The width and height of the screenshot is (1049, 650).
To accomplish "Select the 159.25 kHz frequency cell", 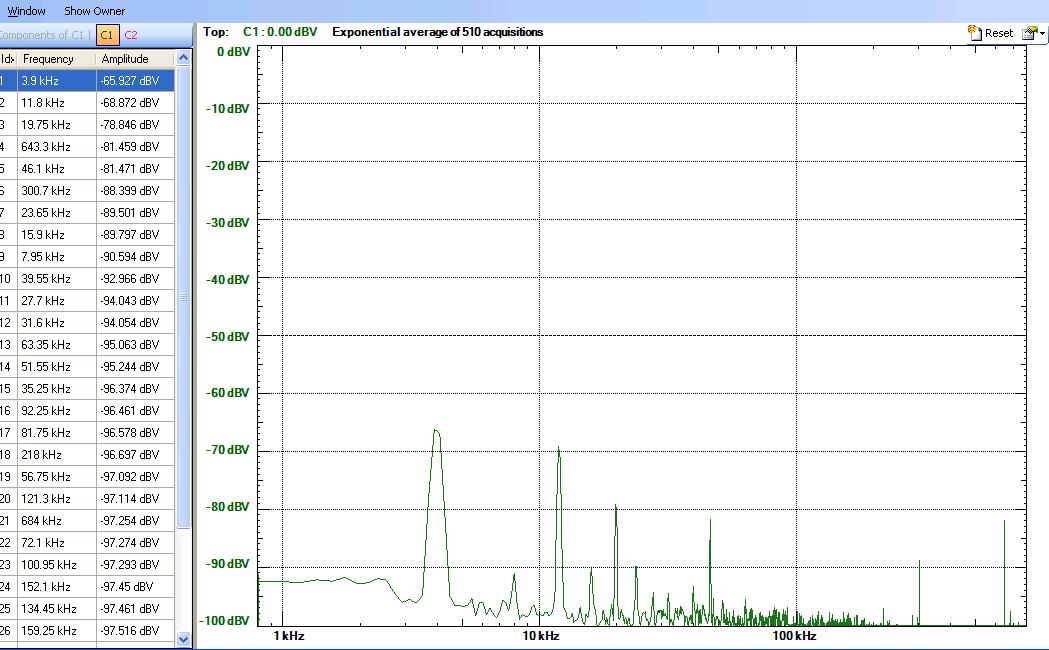I will coord(57,631).
